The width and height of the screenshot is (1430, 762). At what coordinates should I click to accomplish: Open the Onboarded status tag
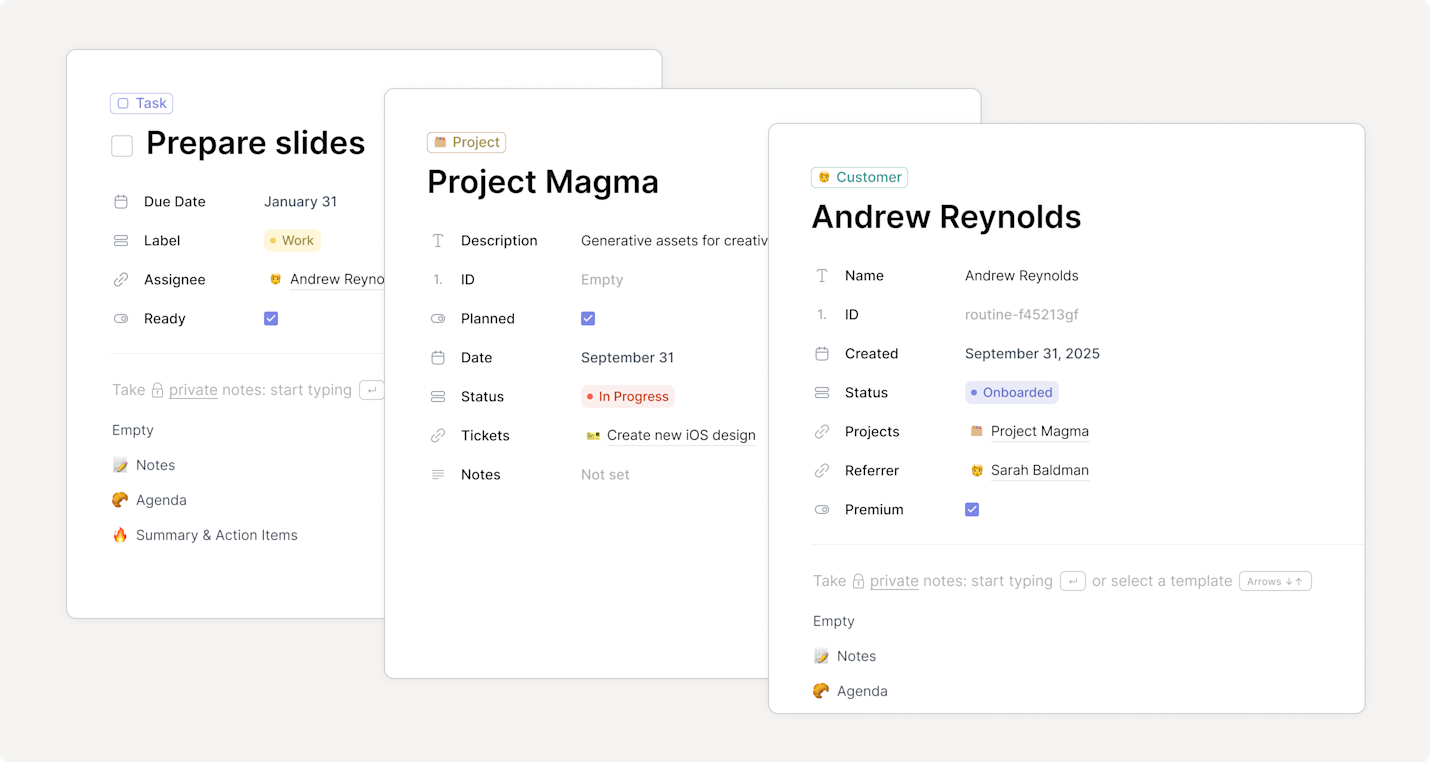click(x=1012, y=393)
